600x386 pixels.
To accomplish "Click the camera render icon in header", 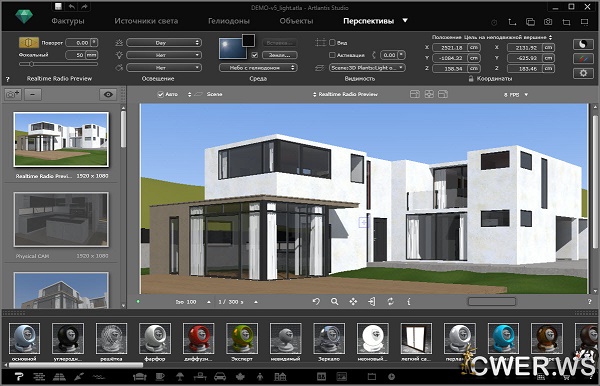I will (x=548, y=22).
